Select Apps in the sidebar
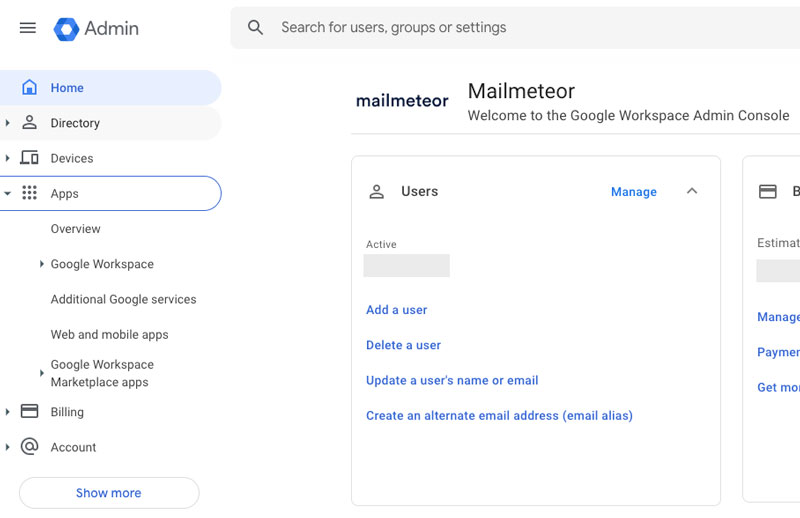The image size is (800, 518). coord(110,193)
